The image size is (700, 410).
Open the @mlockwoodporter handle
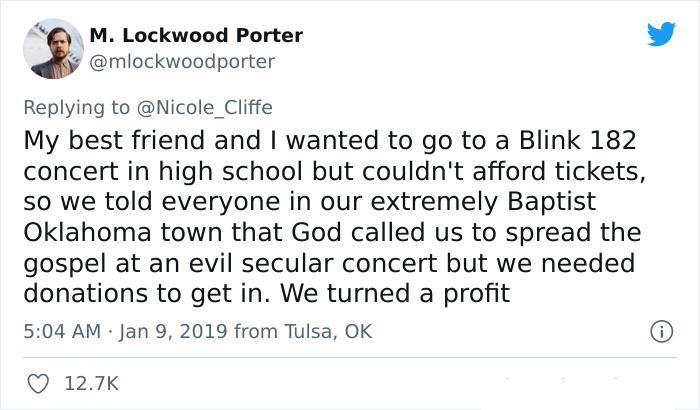(182, 62)
